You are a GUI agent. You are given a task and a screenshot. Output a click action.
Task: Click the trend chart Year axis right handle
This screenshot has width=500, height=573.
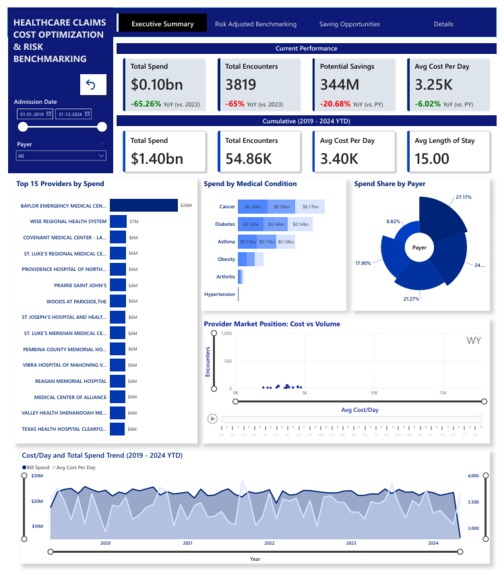[x=460, y=551]
